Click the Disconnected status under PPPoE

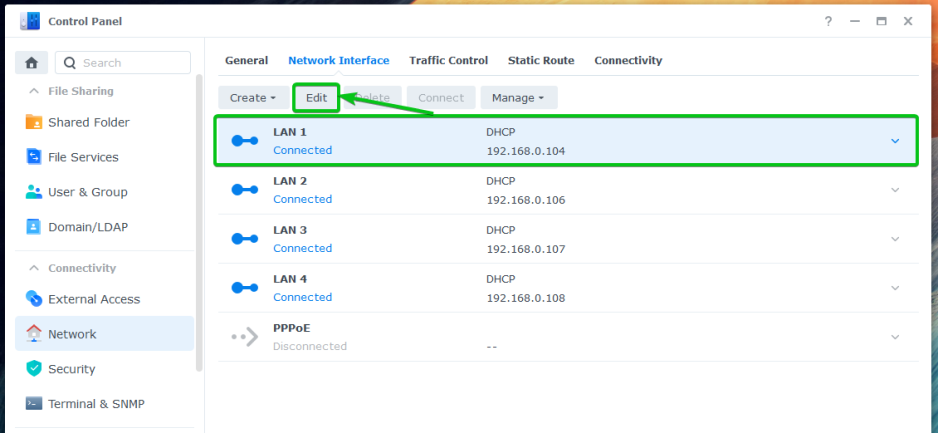pos(310,346)
